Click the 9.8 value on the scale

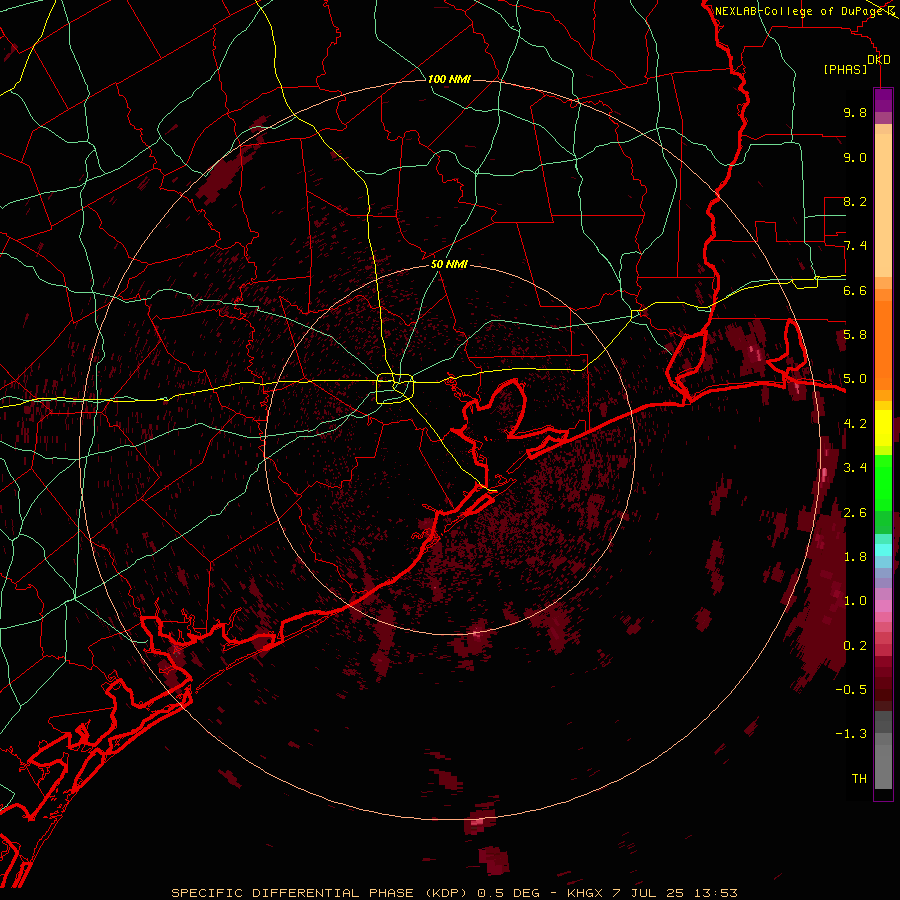click(855, 112)
